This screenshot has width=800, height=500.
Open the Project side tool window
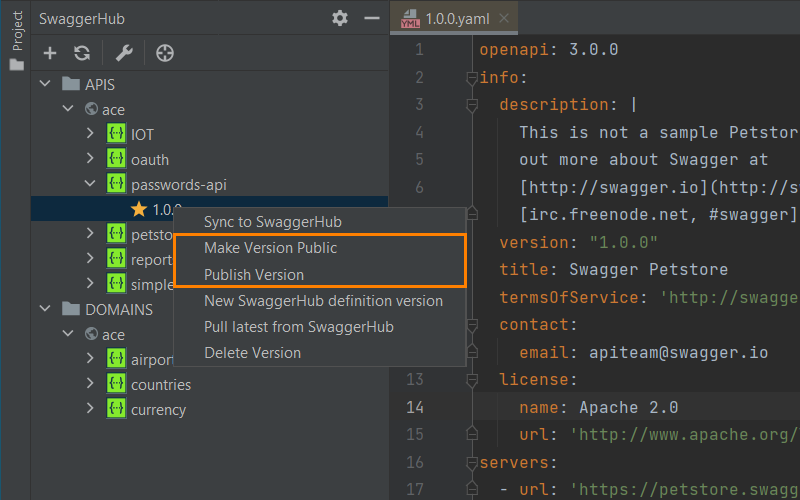15,40
